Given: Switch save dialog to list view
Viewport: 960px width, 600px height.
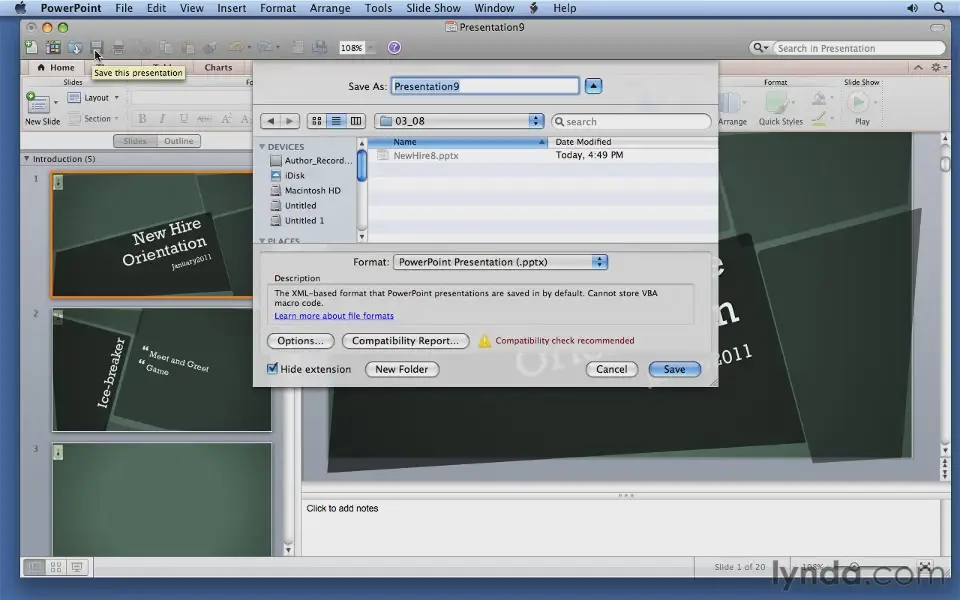Looking at the screenshot, I should [336, 121].
